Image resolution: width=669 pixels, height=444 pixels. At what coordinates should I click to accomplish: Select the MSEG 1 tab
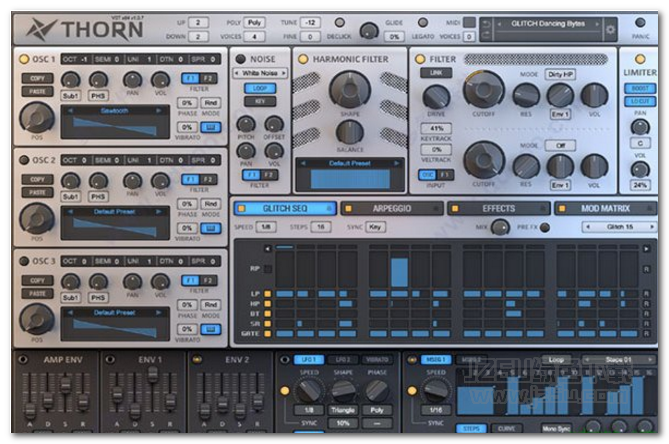pyautogui.click(x=436, y=360)
